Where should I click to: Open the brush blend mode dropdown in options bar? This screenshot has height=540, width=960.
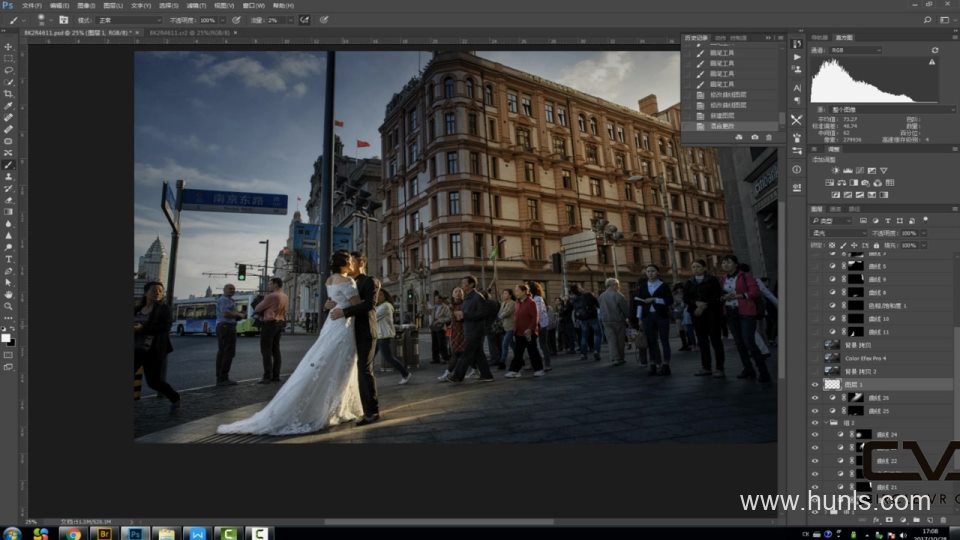pos(129,20)
